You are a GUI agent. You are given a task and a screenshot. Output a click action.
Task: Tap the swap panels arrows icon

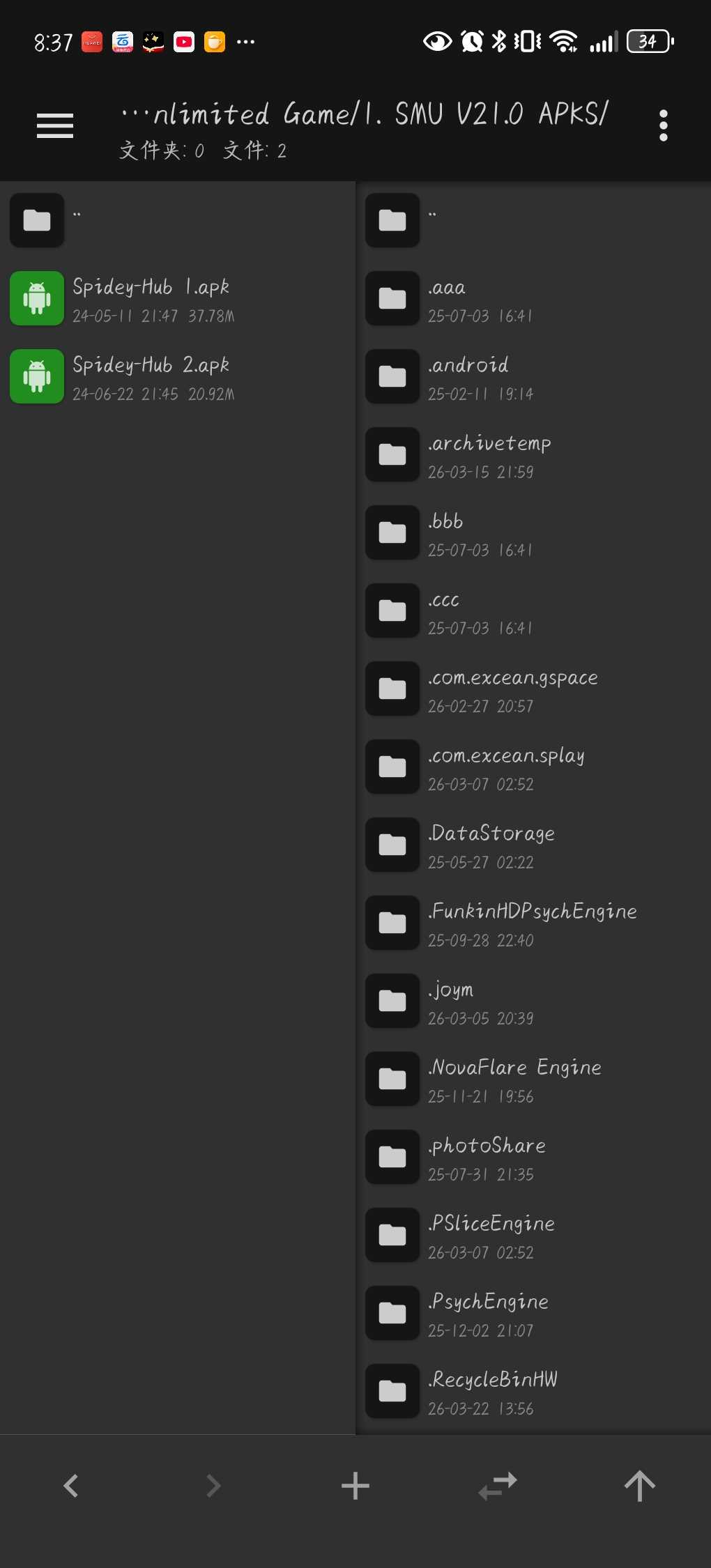498,1485
